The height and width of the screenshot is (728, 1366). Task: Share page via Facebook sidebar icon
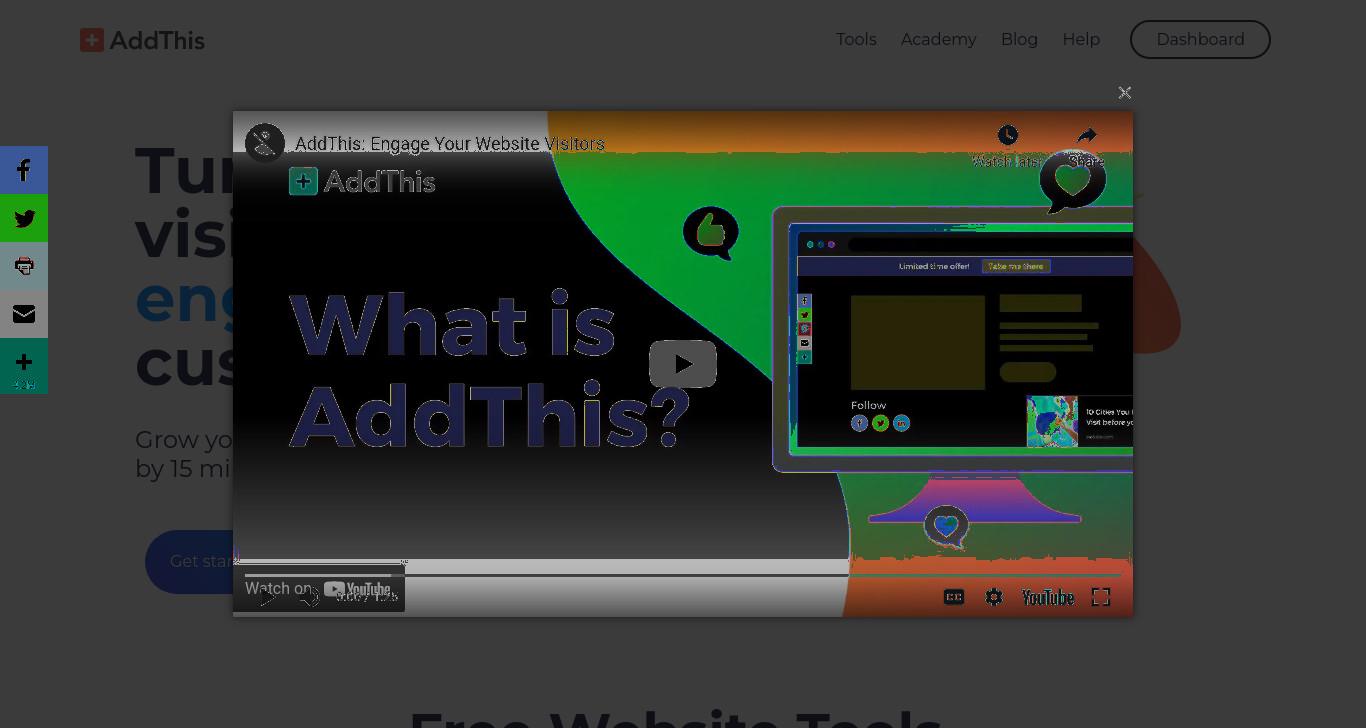point(24,170)
